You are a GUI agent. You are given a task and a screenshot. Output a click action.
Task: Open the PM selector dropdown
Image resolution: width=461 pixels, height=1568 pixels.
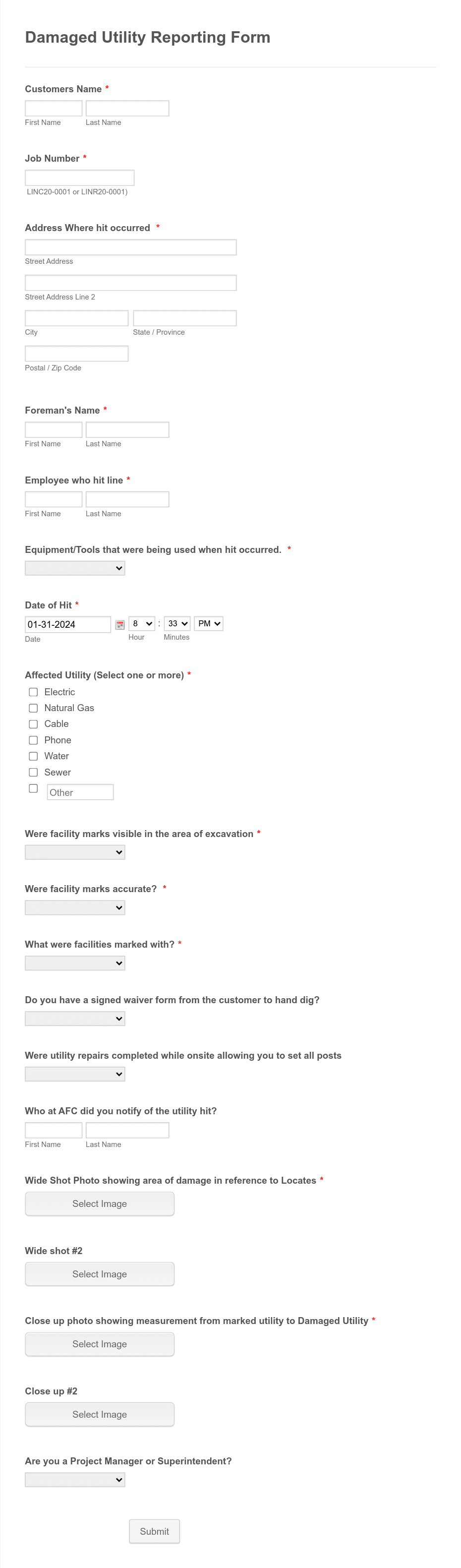click(208, 623)
